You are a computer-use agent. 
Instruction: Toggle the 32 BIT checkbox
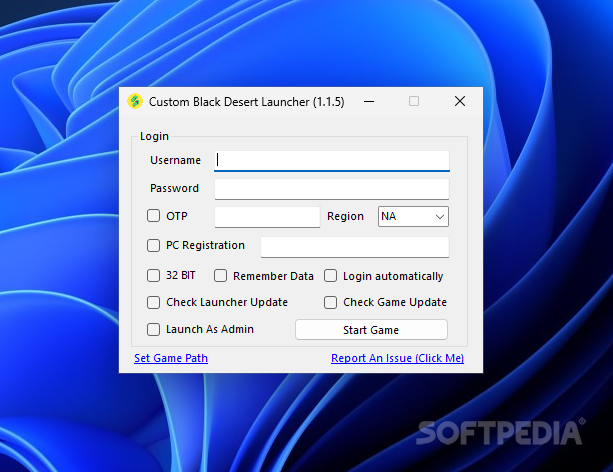tap(153, 276)
